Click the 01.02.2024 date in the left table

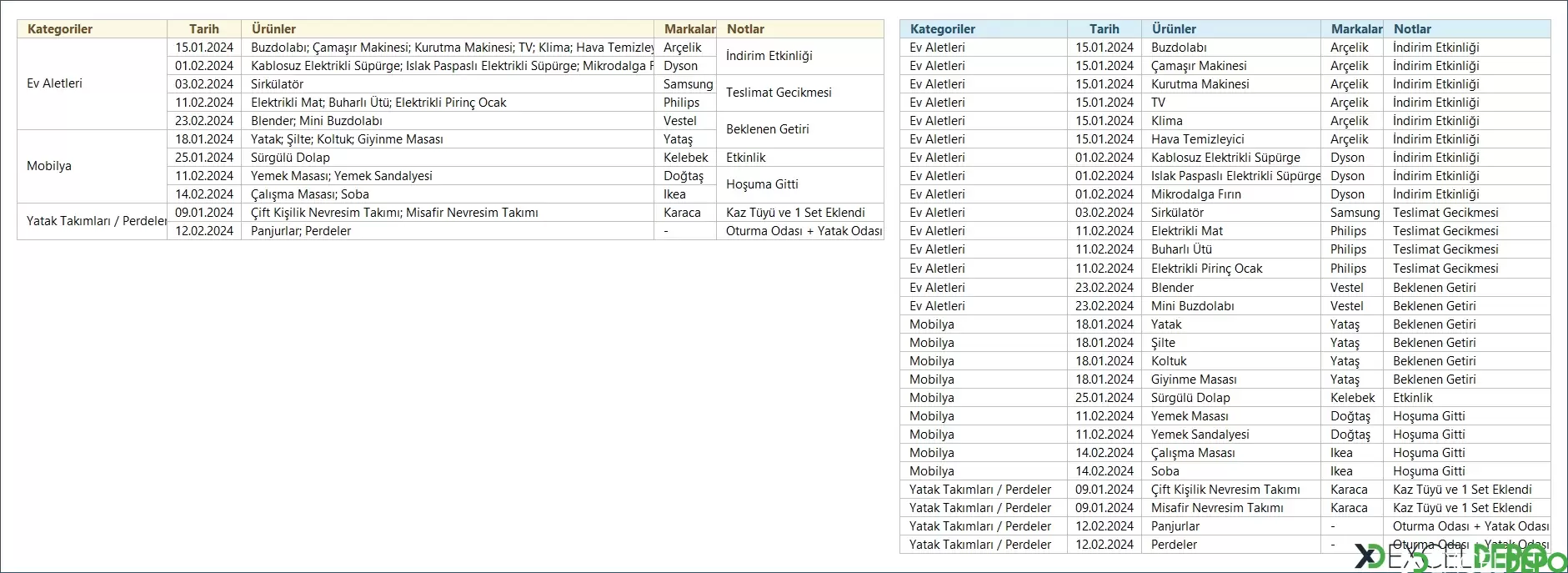click(204, 66)
